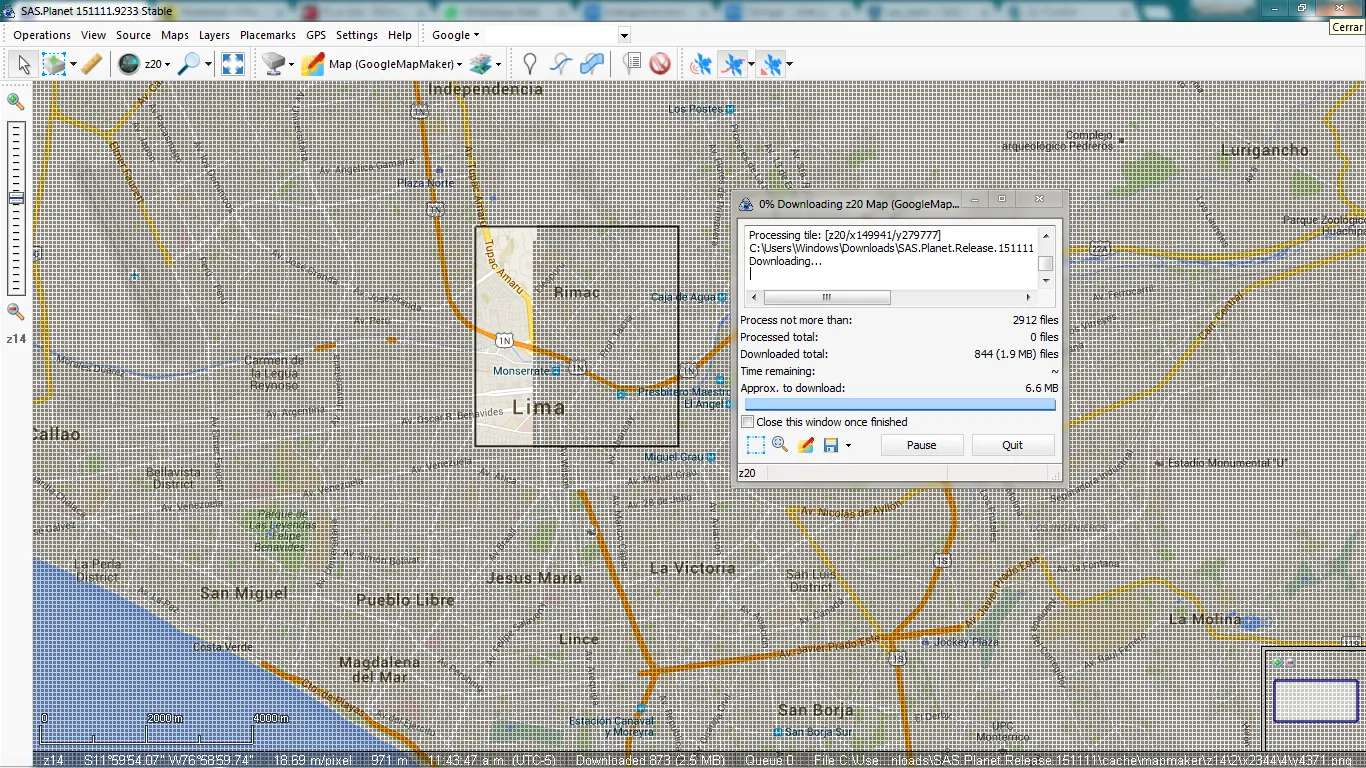The image size is (1366, 768).
Task: Open the placemark manager list icon
Action: 631,64
